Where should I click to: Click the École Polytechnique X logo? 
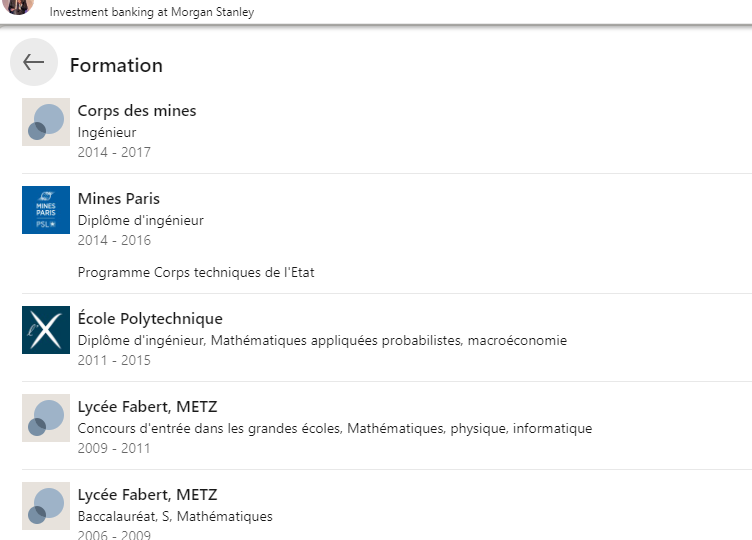(46, 330)
